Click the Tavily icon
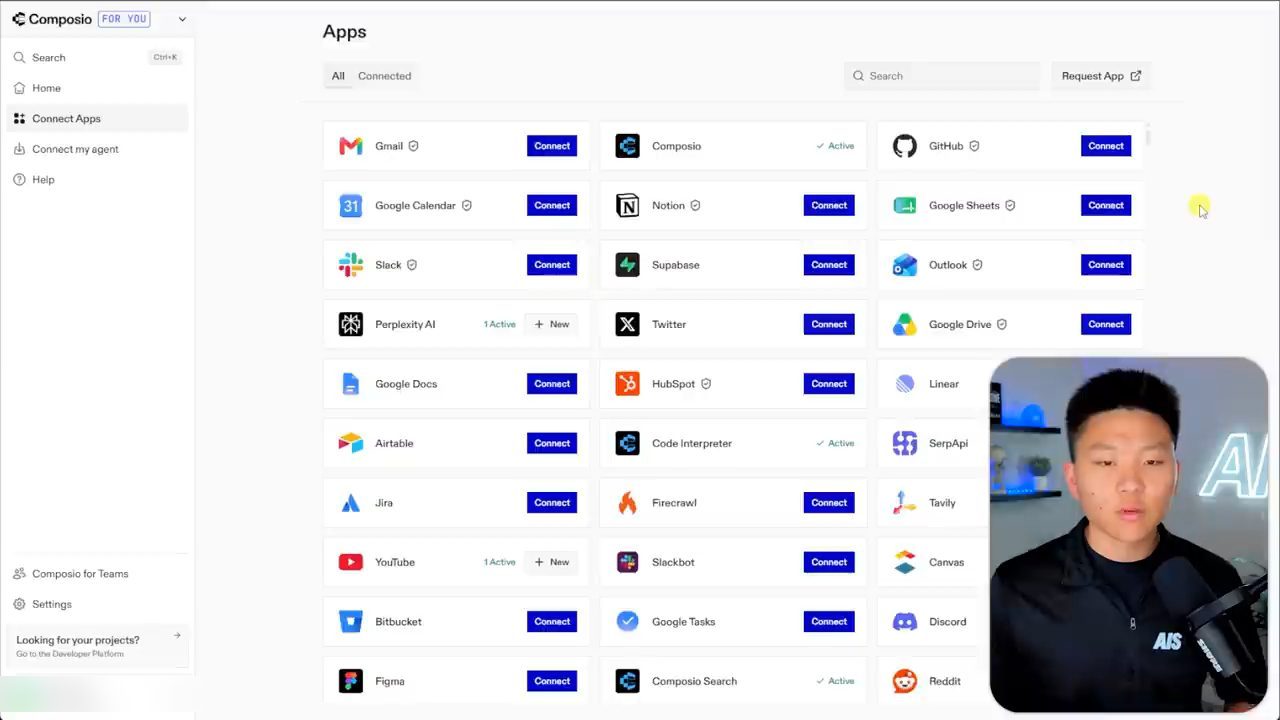The height and width of the screenshot is (720, 1280). 904,503
